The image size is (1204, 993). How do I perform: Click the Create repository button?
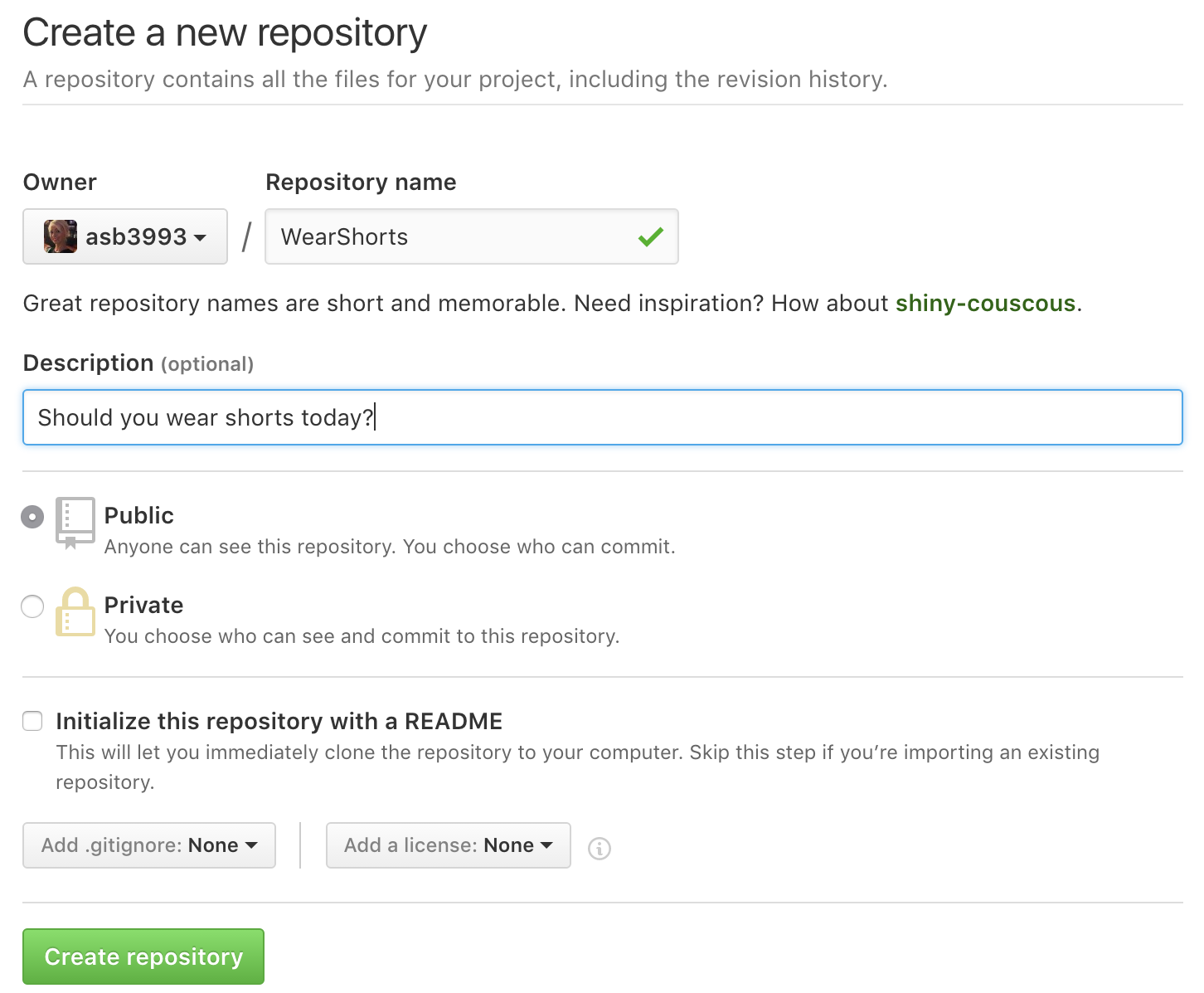pyautogui.click(x=143, y=956)
